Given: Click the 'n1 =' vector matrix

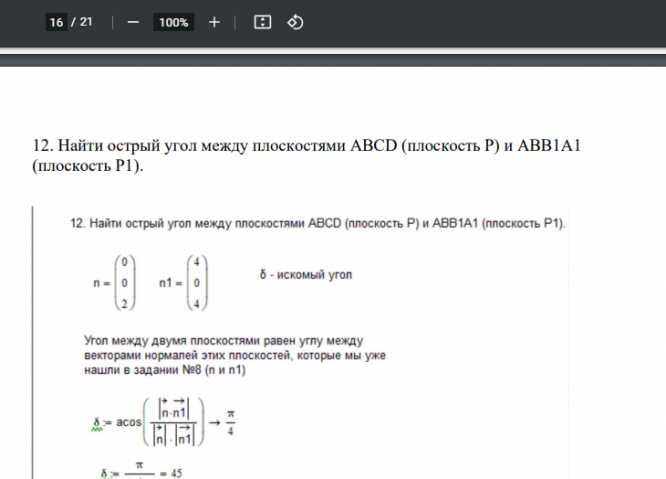Looking at the screenshot, I should coord(183,283).
